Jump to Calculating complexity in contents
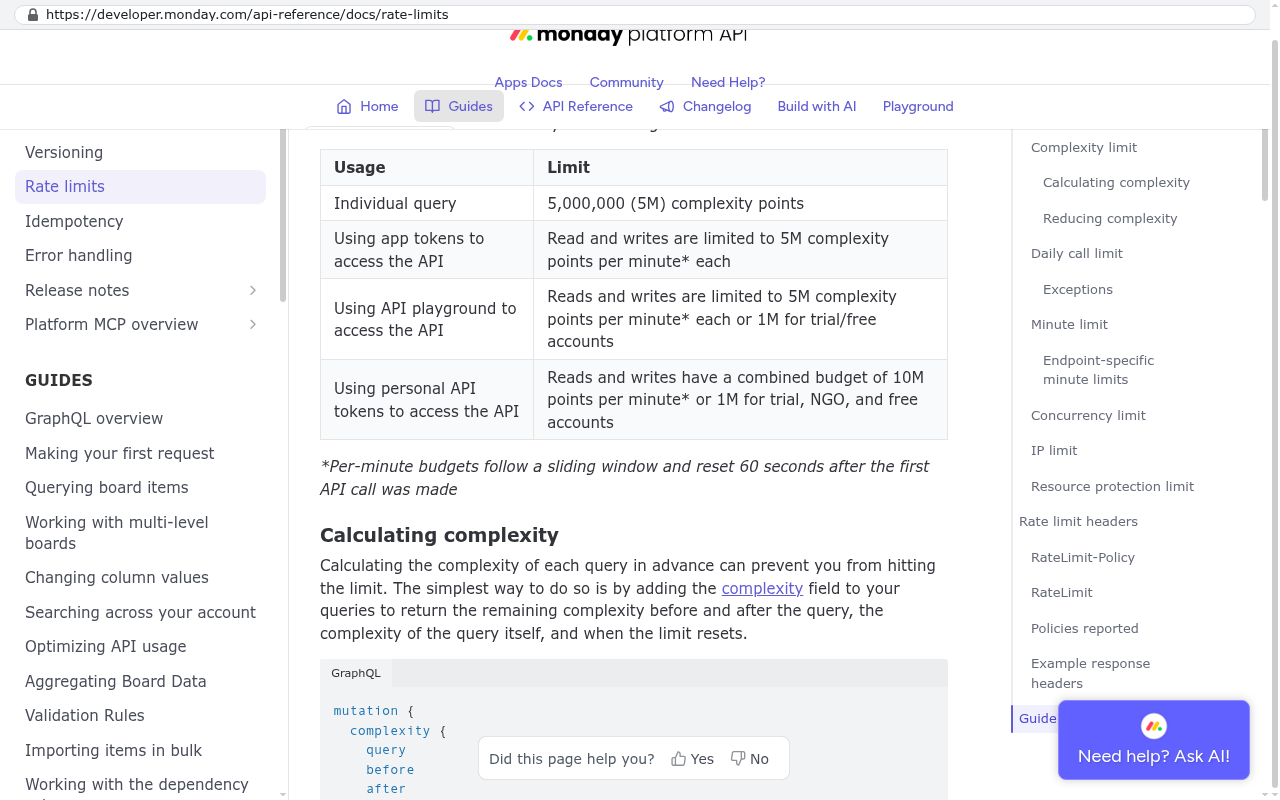The height and width of the screenshot is (800, 1280). [x=1116, y=182]
